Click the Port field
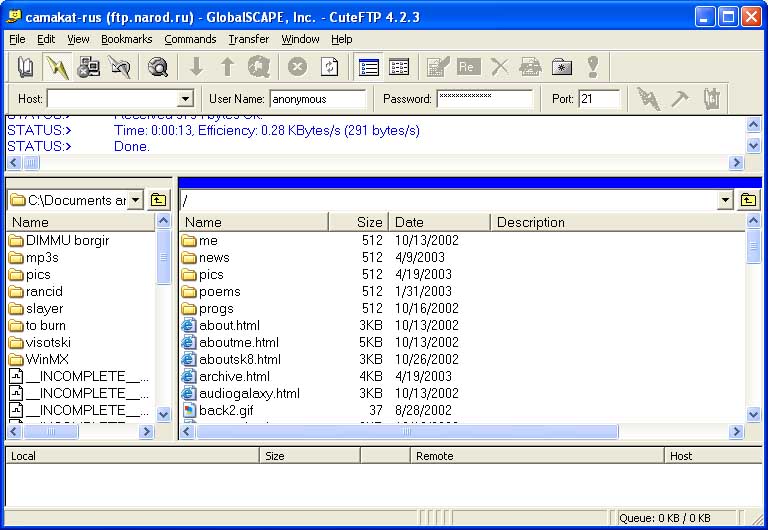 [599, 99]
